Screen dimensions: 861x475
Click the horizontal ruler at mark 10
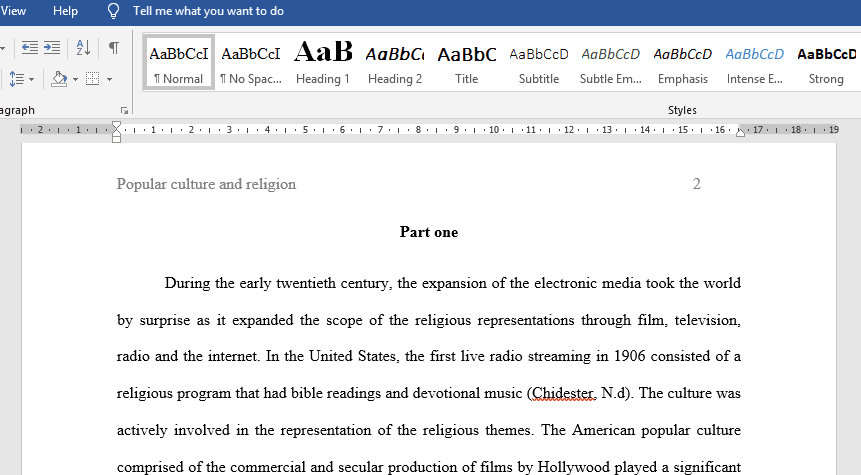point(494,130)
